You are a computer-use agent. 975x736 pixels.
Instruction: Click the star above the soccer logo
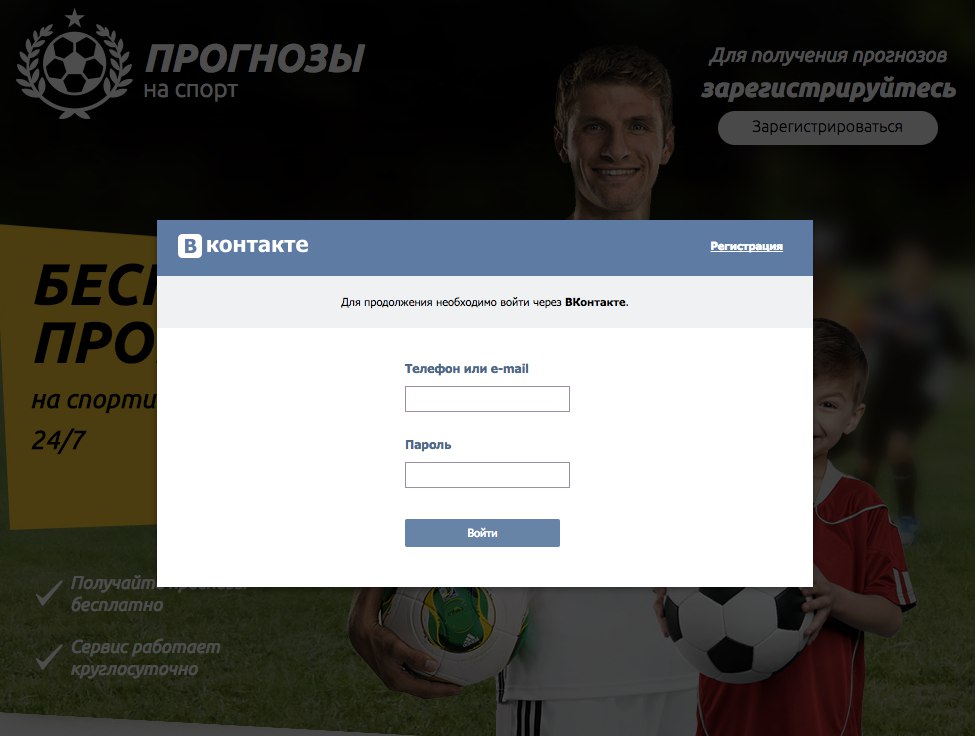click(x=75, y=17)
